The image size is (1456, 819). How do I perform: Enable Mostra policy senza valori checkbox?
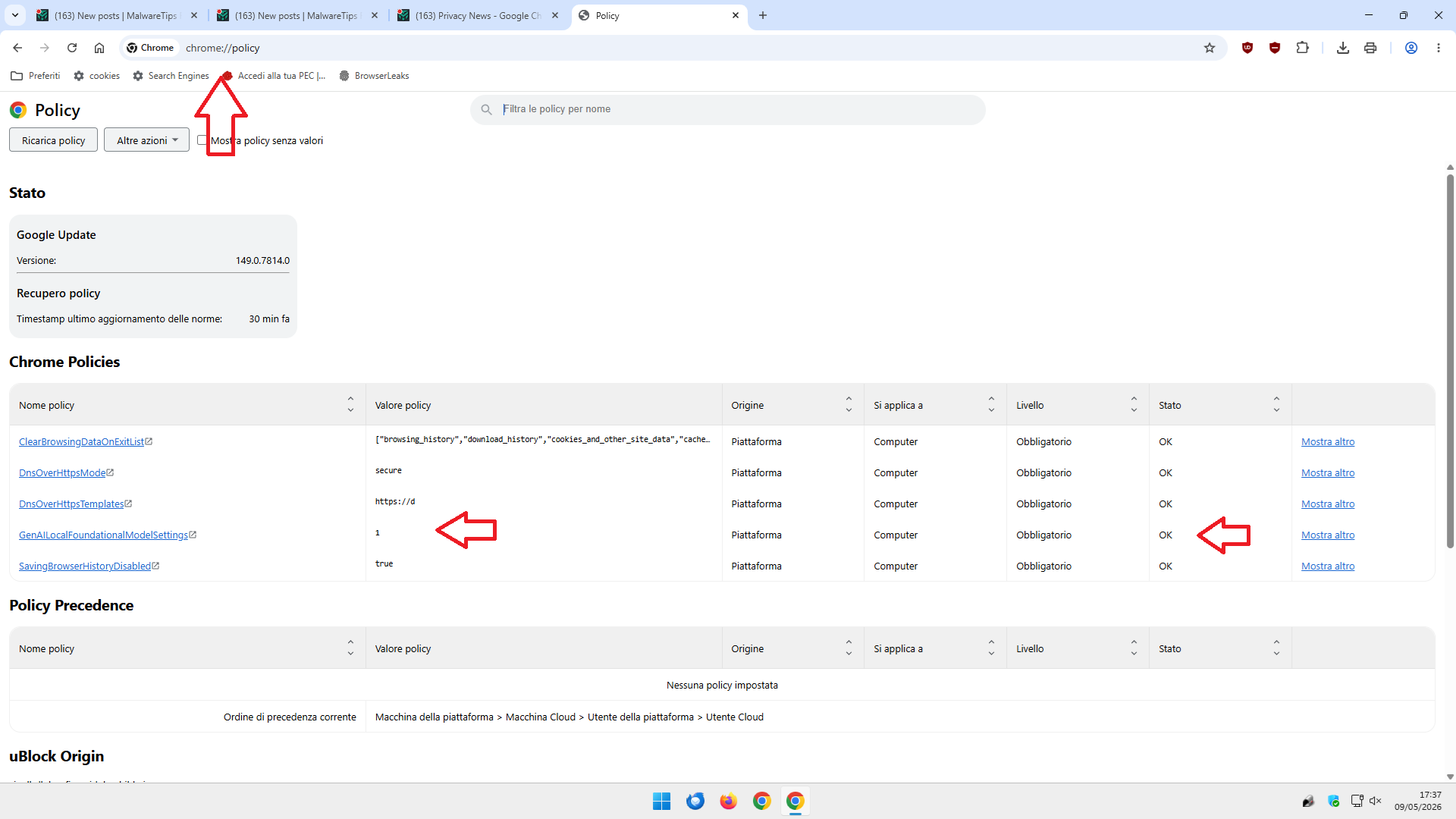tap(202, 140)
